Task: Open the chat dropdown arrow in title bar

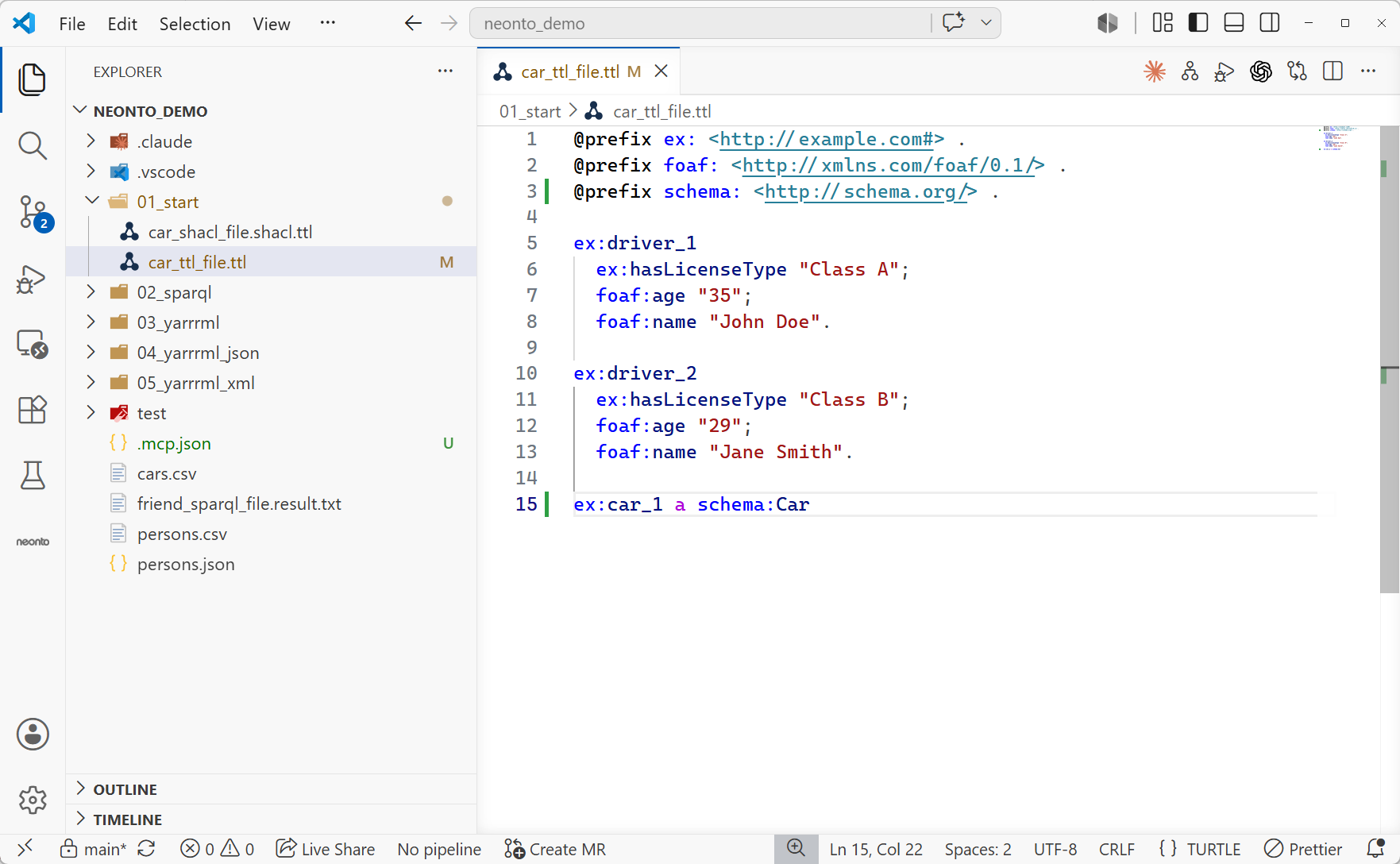Action: point(986,23)
